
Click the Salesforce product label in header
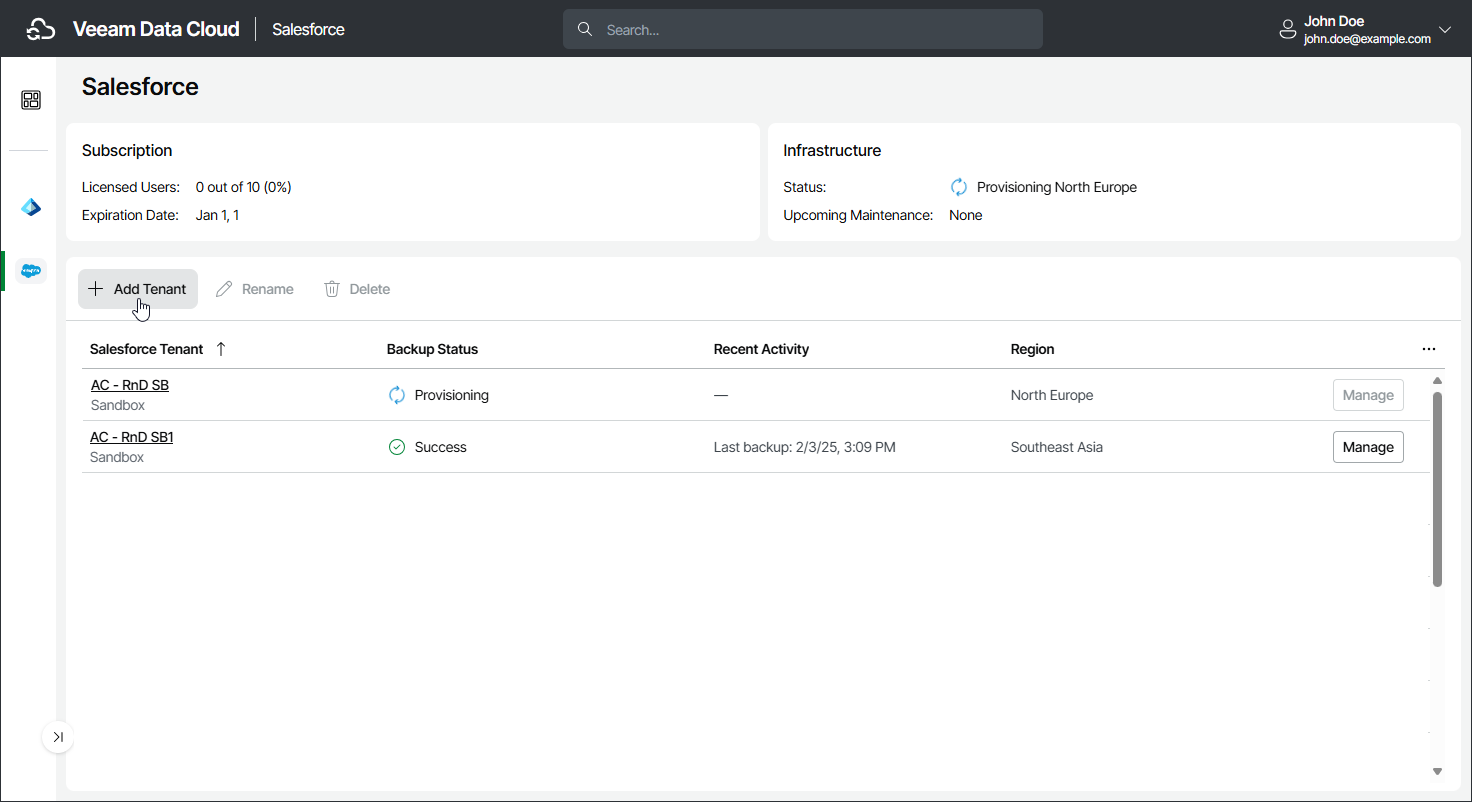point(308,30)
